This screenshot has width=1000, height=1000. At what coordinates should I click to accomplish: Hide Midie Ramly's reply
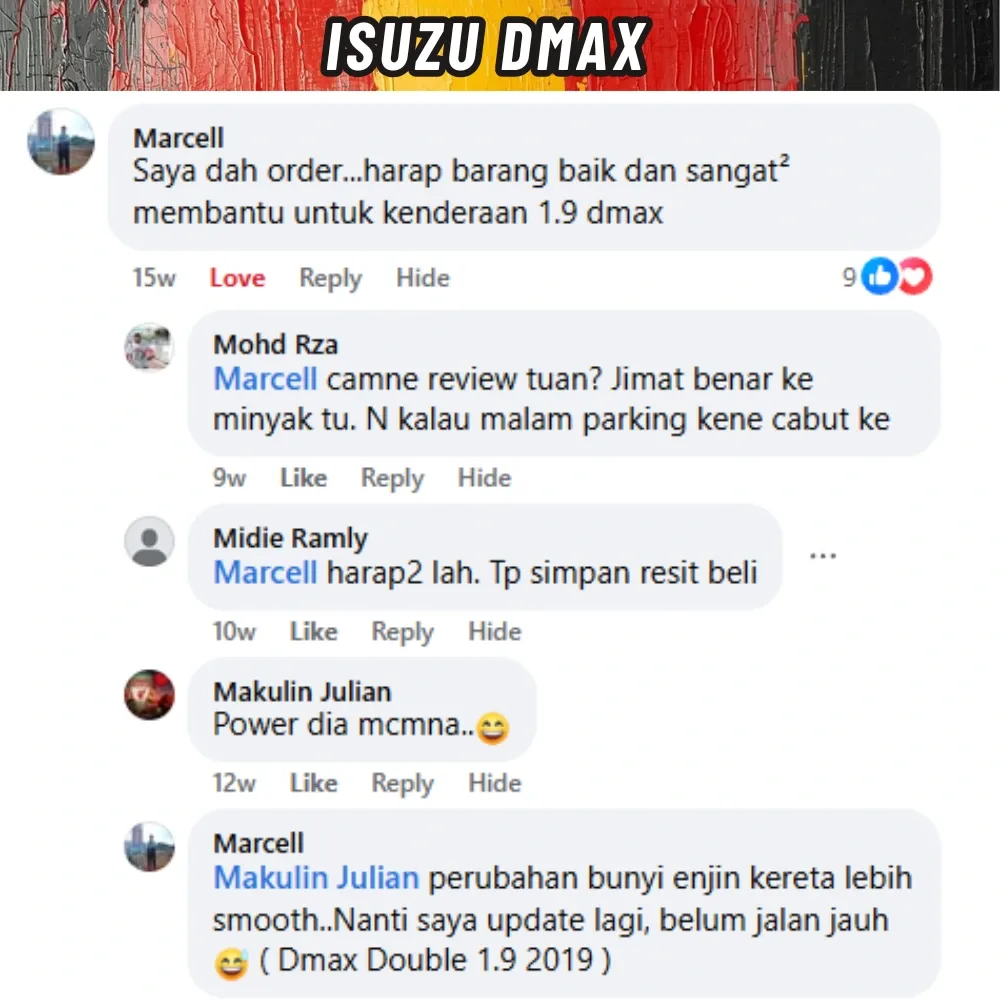[x=495, y=631]
